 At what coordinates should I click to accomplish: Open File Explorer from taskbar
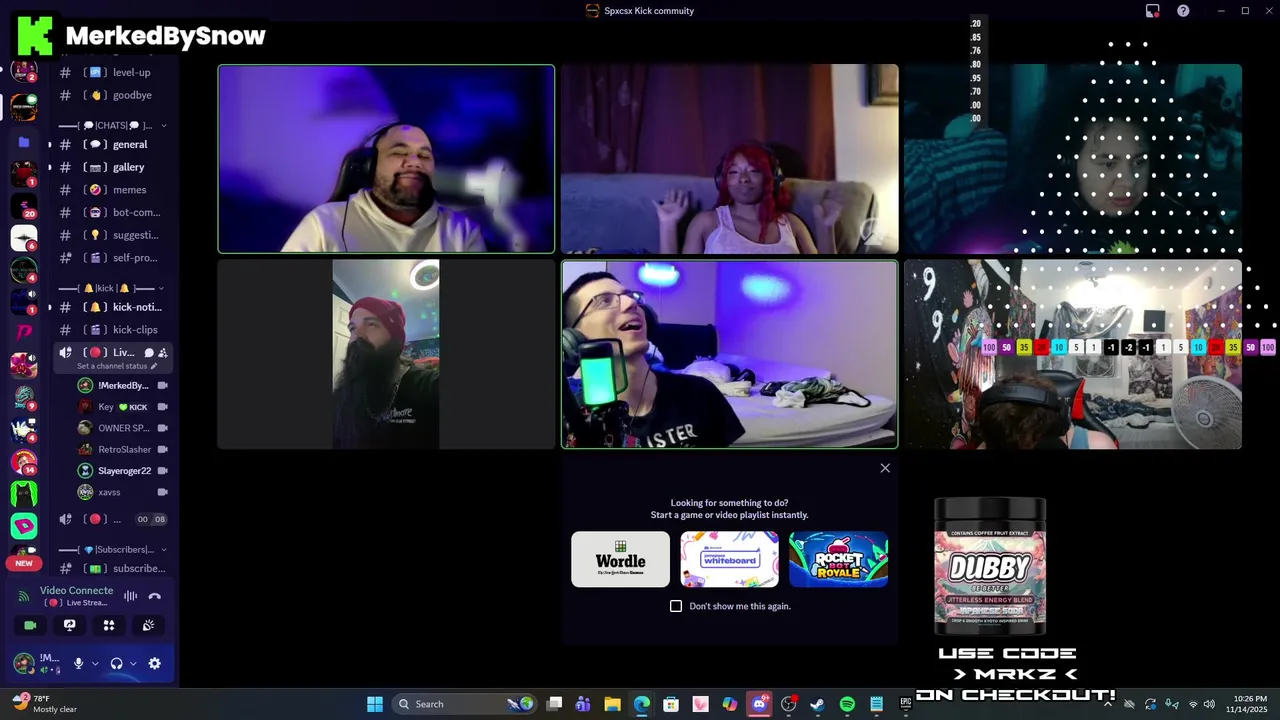click(x=612, y=704)
